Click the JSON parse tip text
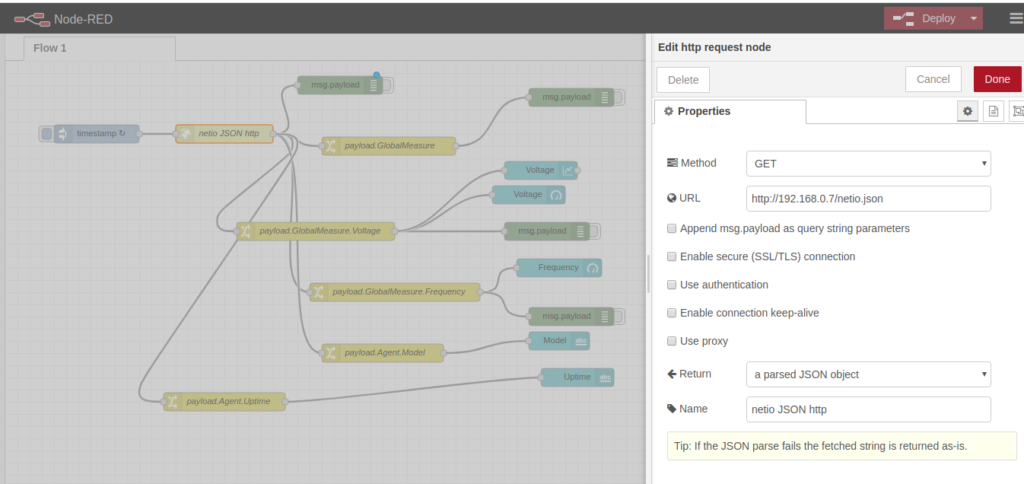This screenshot has width=1024, height=484. click(820, 447)
